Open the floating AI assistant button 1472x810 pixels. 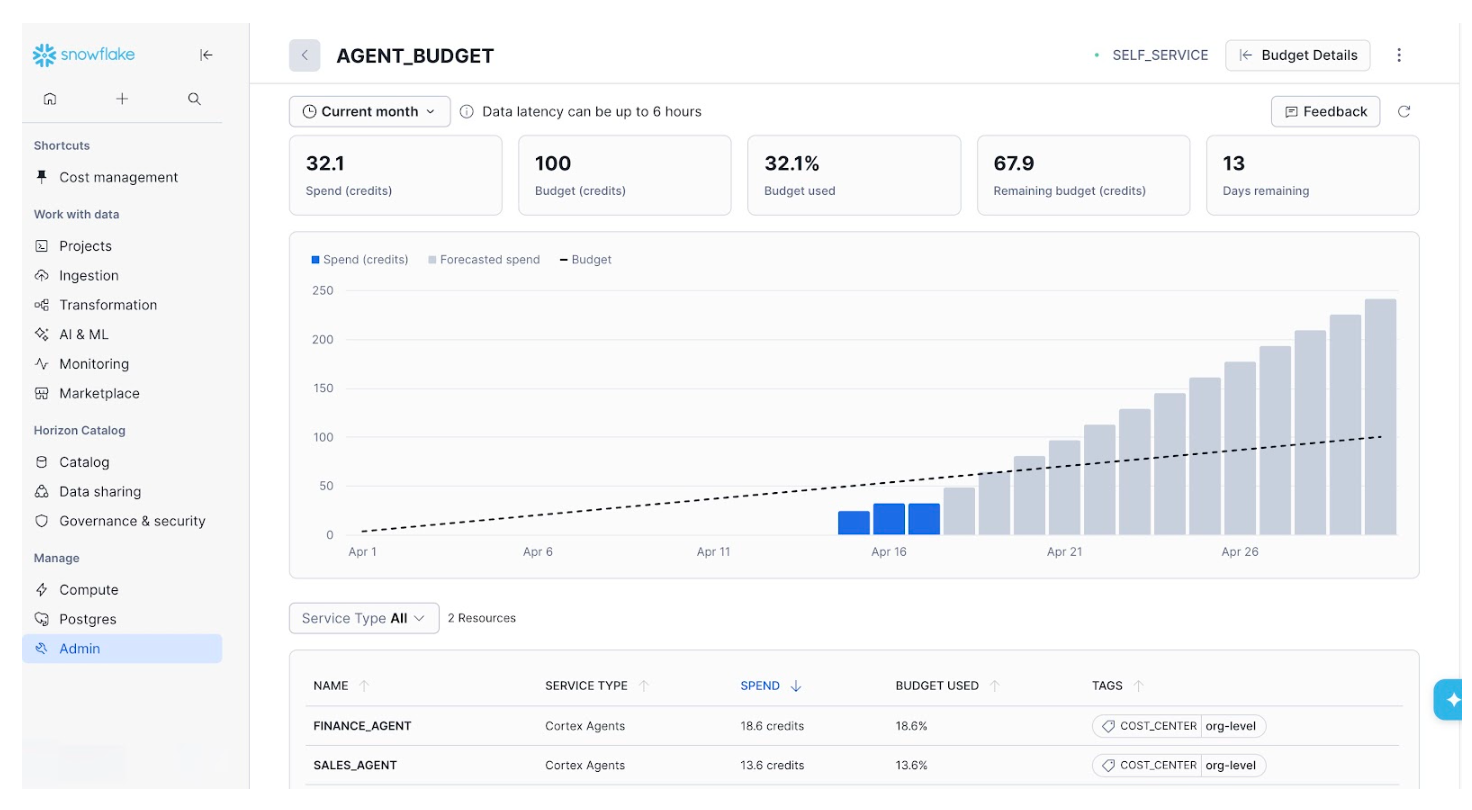(x=1452, y=699)
